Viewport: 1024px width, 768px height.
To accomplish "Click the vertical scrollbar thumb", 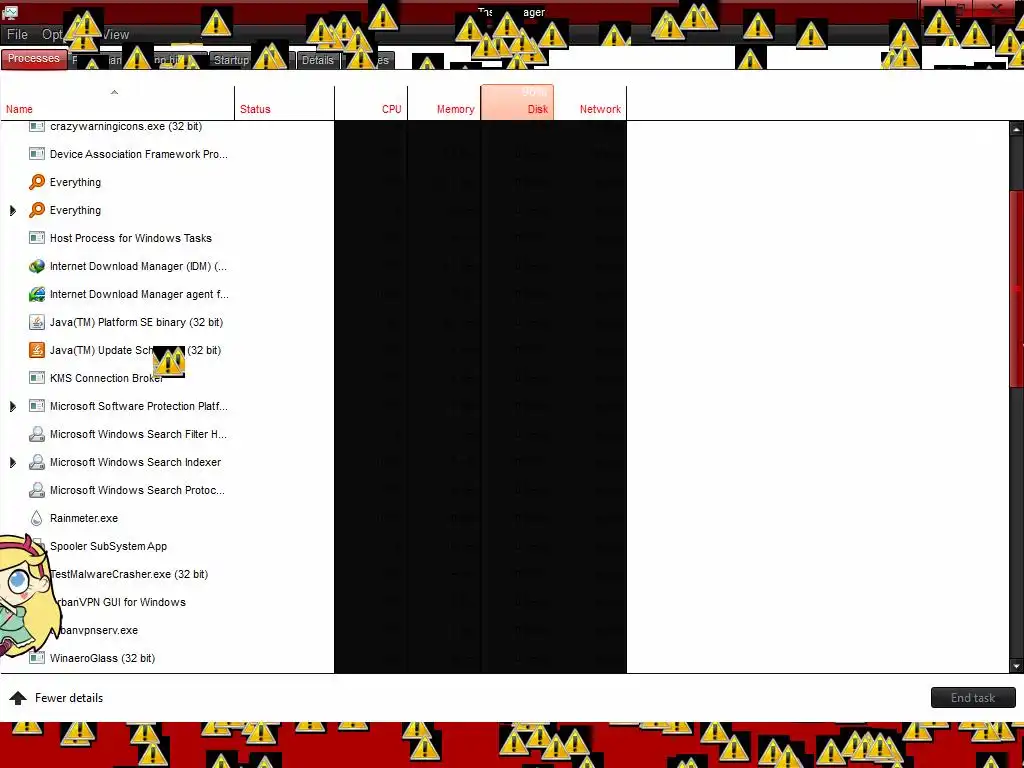I will [x=1016, y=287].
